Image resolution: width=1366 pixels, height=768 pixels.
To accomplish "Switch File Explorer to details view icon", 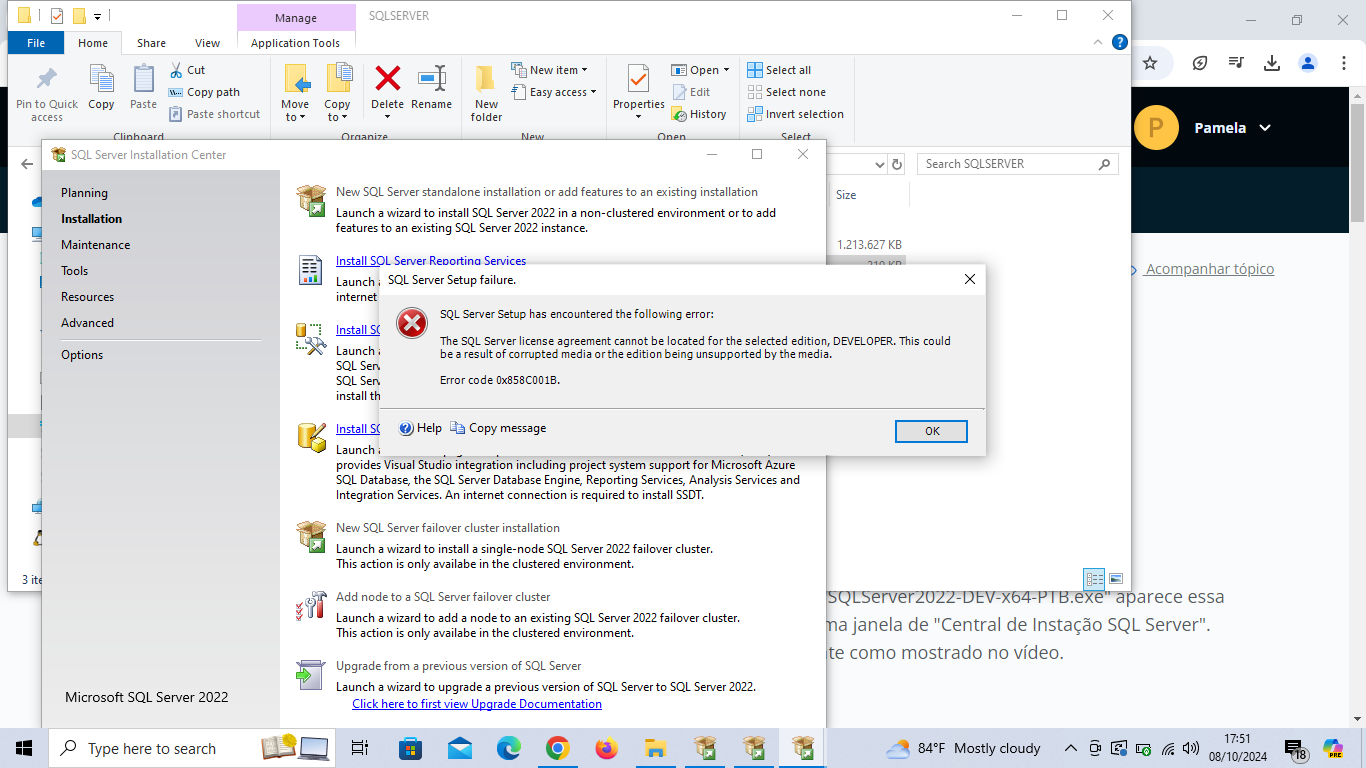I will [1095, 579].
